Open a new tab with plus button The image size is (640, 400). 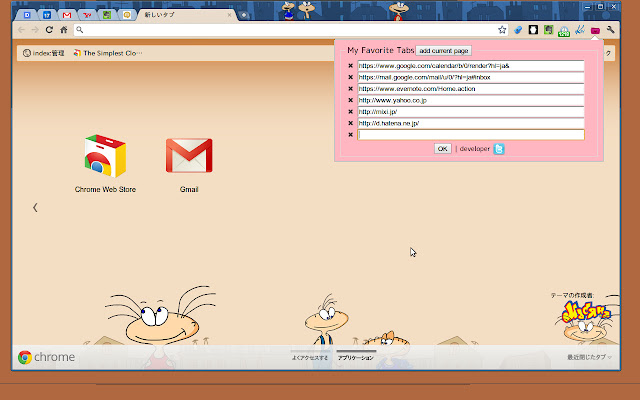(244, 15)
